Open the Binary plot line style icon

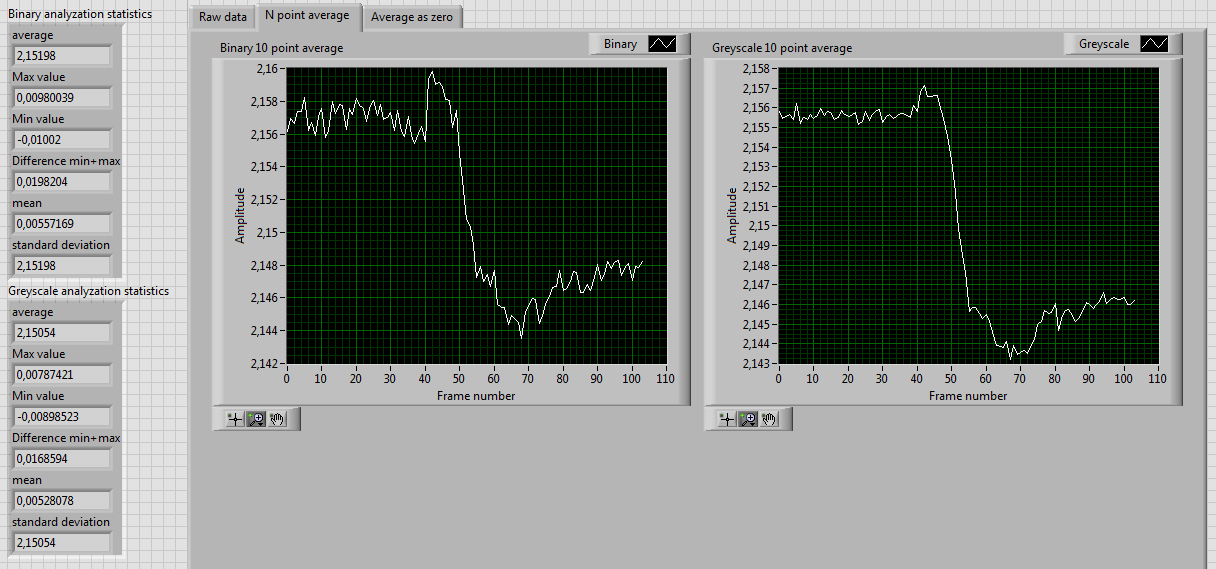pos(663,44)
